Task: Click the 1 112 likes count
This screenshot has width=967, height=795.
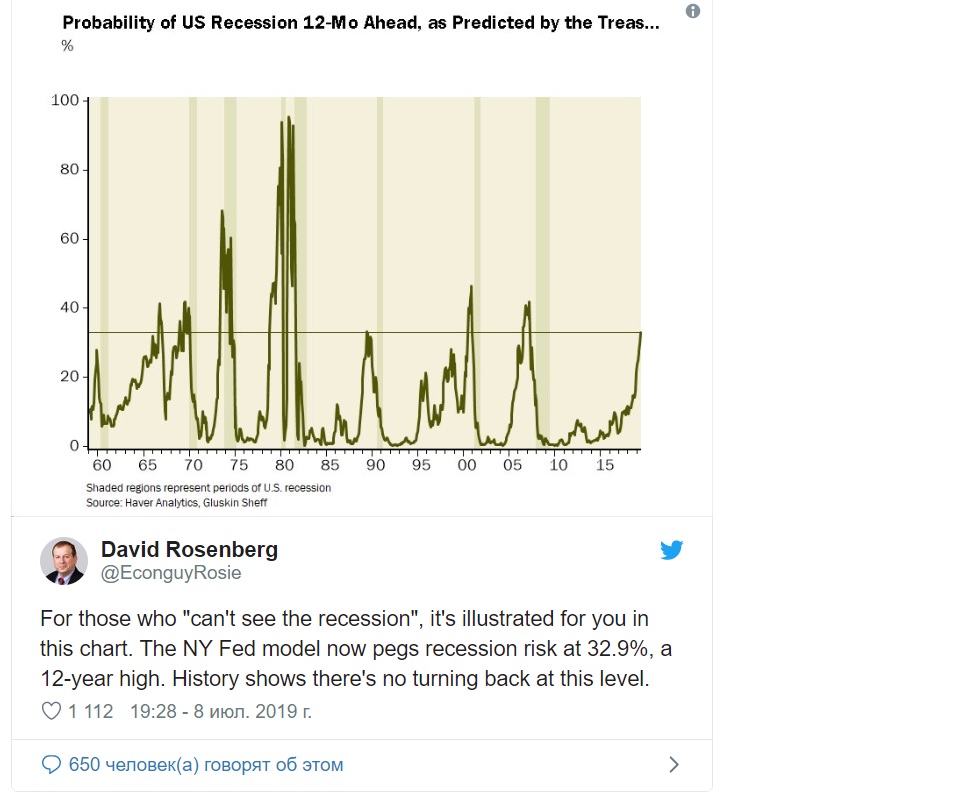Action: click(x=91, y=711)
